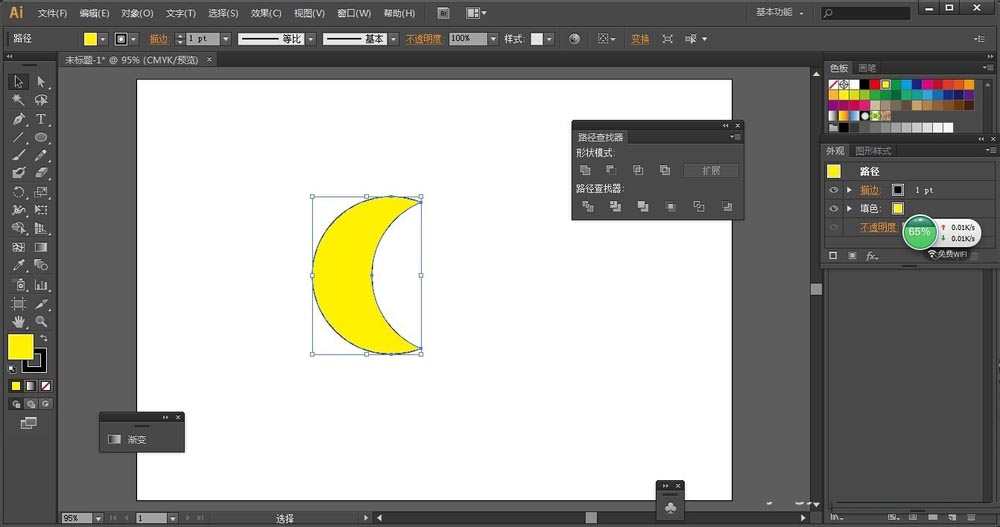Click the Divide pathfinder icon
This screenshot has width=1000, height=527.
click(x=588, y=206)
